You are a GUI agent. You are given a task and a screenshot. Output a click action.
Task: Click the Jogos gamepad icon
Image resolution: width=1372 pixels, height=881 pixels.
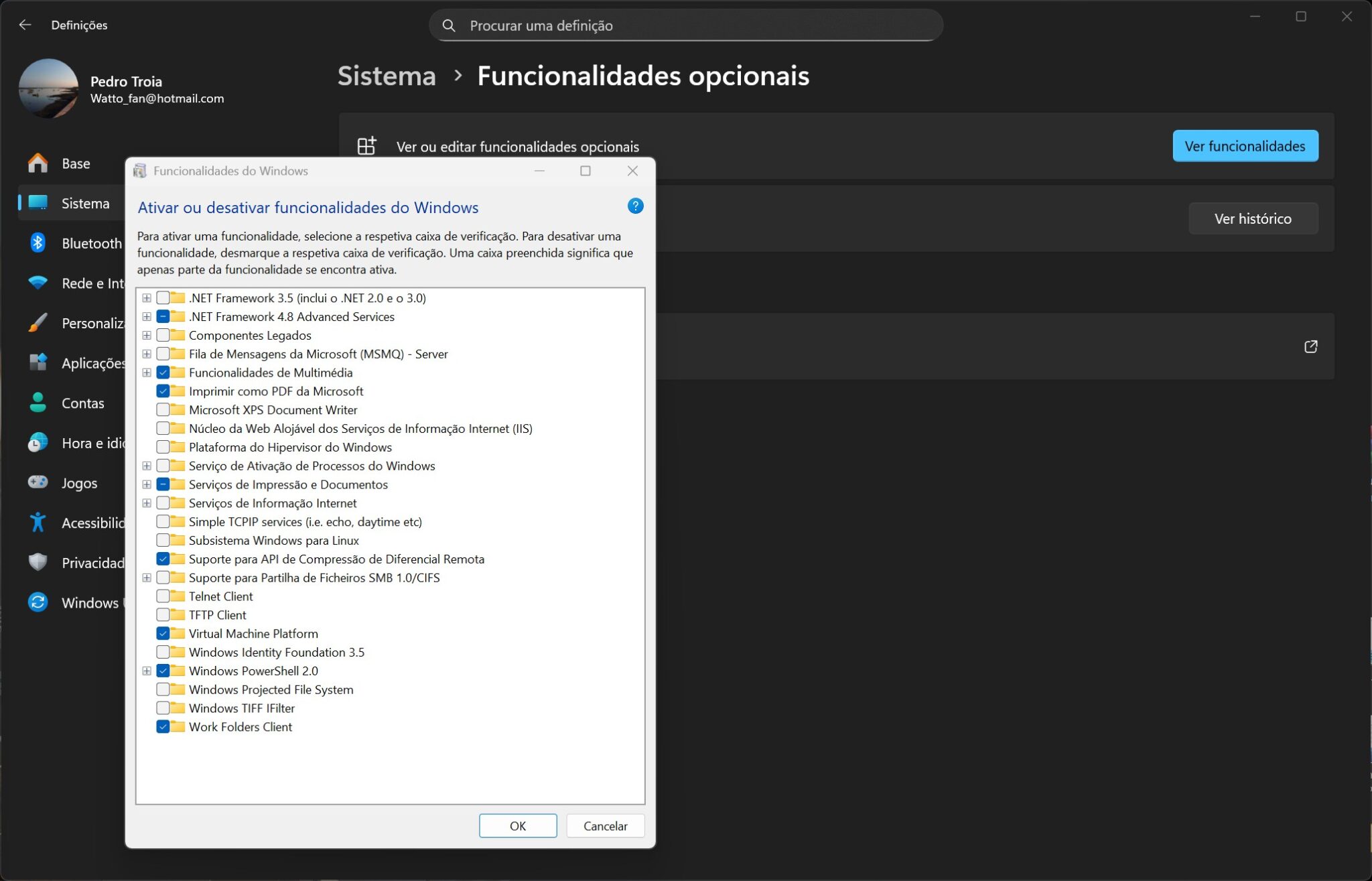tap(38, 482)
